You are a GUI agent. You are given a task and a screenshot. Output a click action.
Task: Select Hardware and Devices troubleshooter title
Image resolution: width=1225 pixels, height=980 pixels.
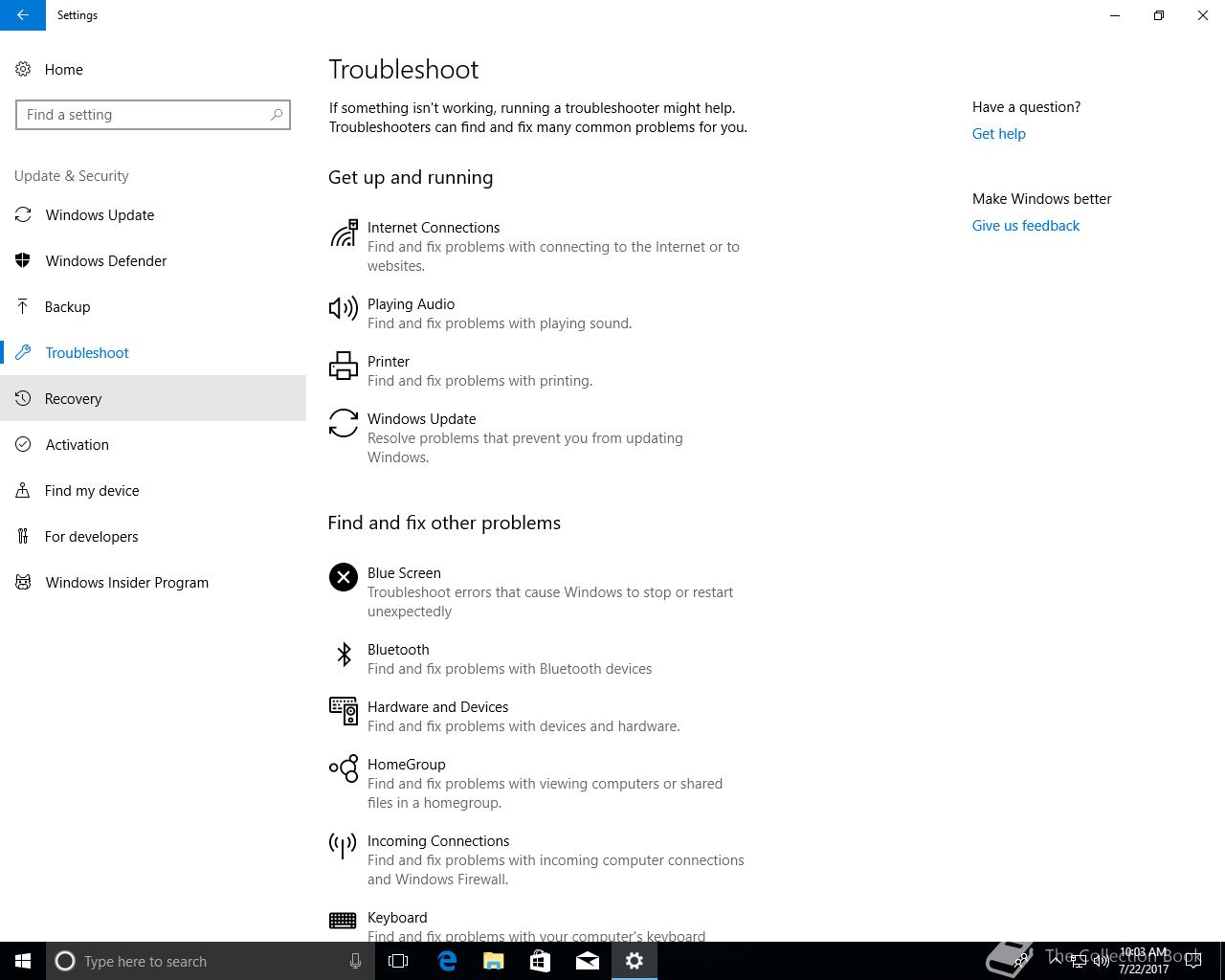point(437,707)
